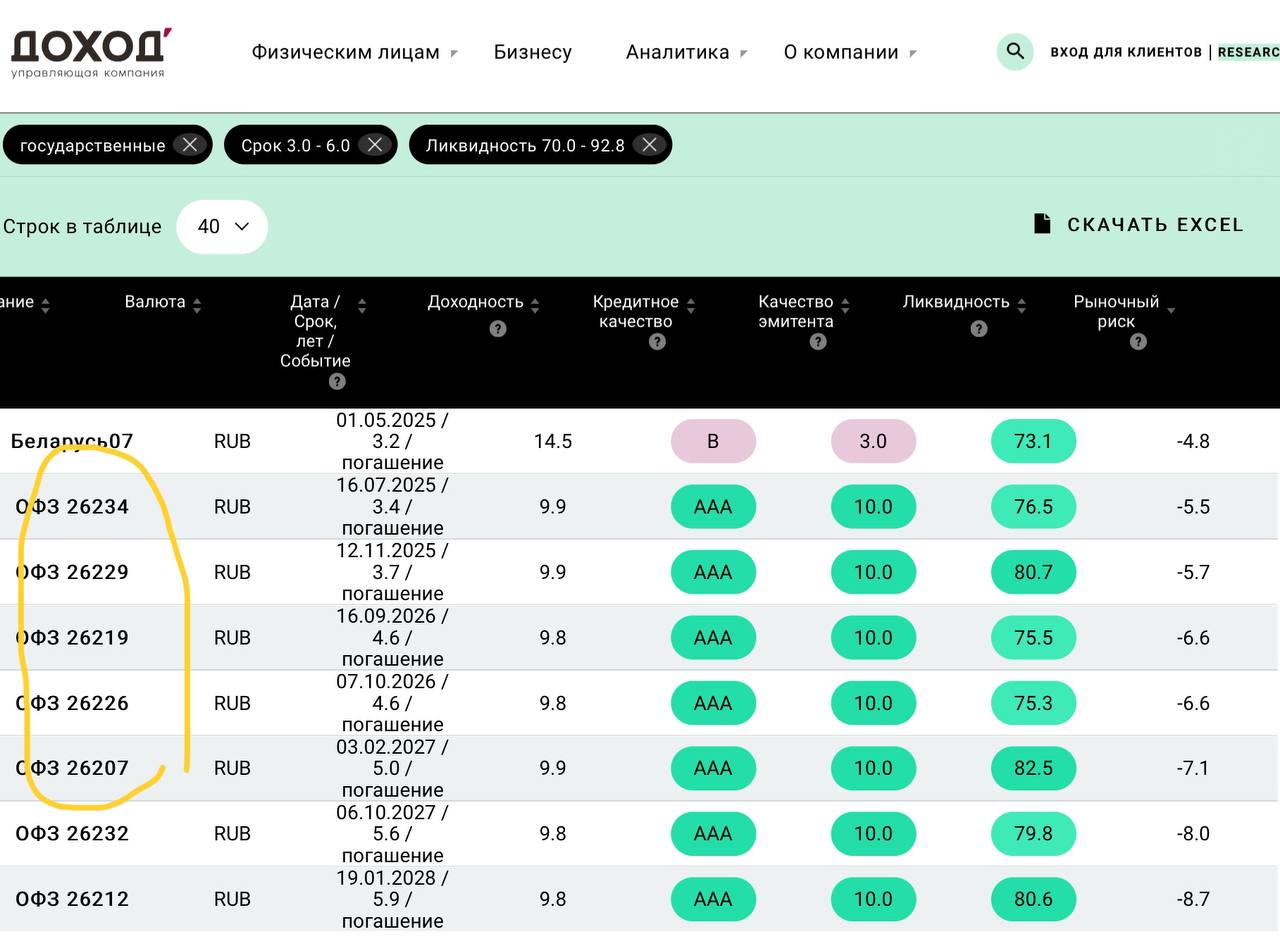1280x946 pixels.
Task: Open the rows-per-table 40 dropdown
Action: [x=222, y=226]
